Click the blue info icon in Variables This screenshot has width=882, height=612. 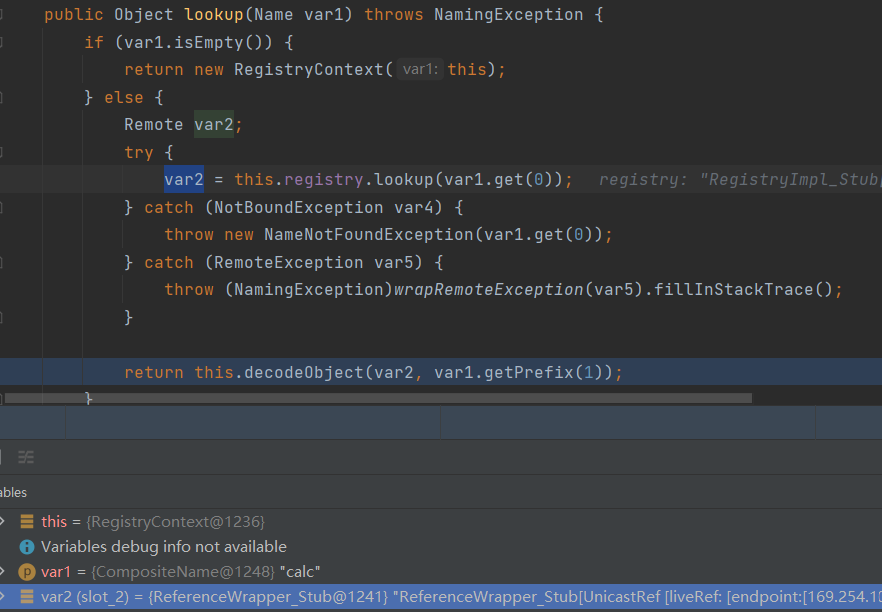point(27,547)
